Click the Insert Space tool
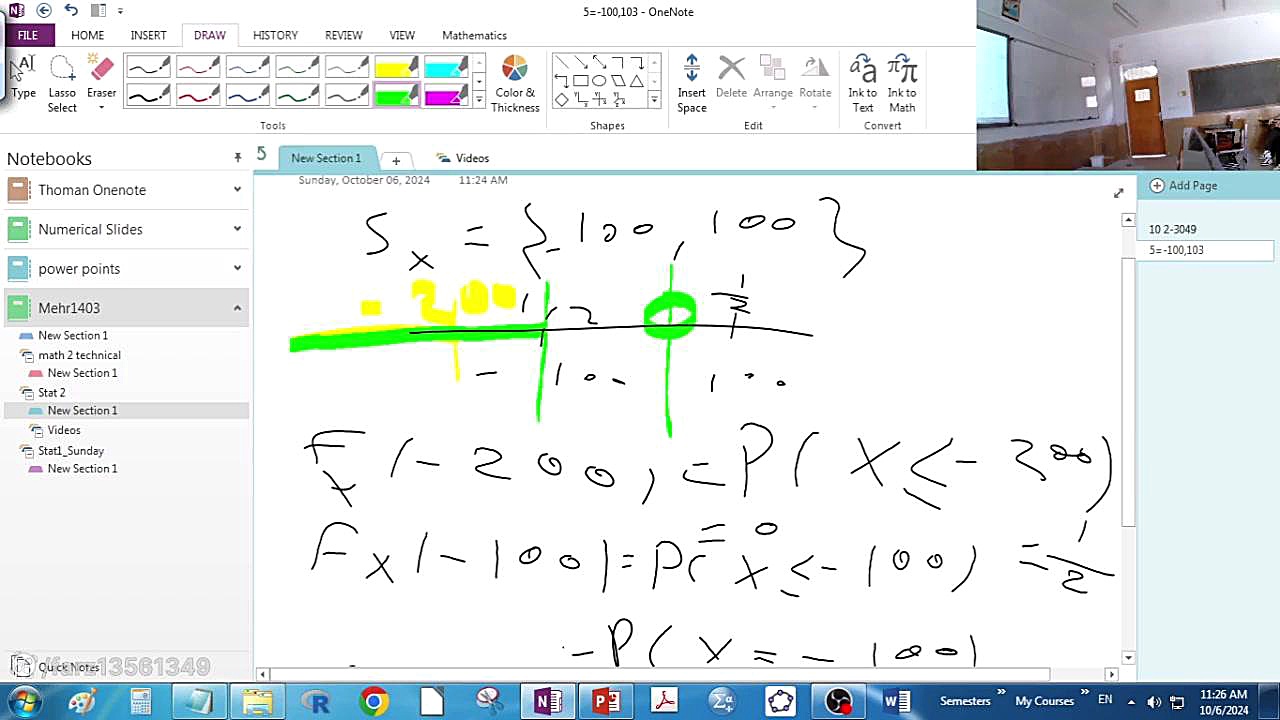The height and width of the screenshot is (720, 1280). pos(691,83)
